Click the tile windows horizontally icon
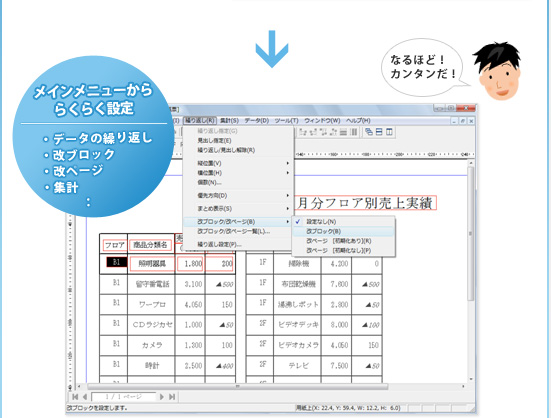The height and width of the screenshot is (418, 551). (379, 132)
